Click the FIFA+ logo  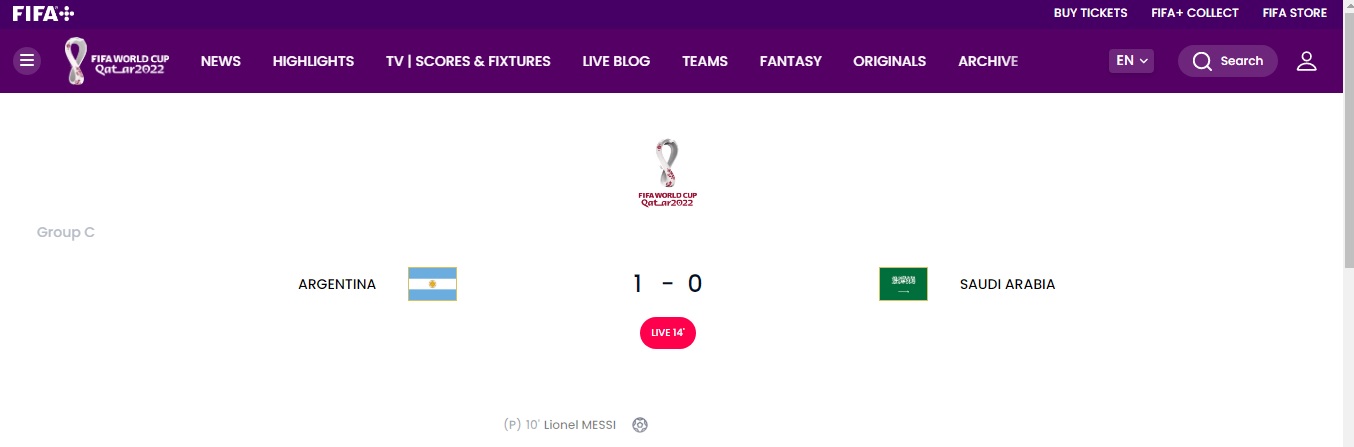[x=43, y=13]
